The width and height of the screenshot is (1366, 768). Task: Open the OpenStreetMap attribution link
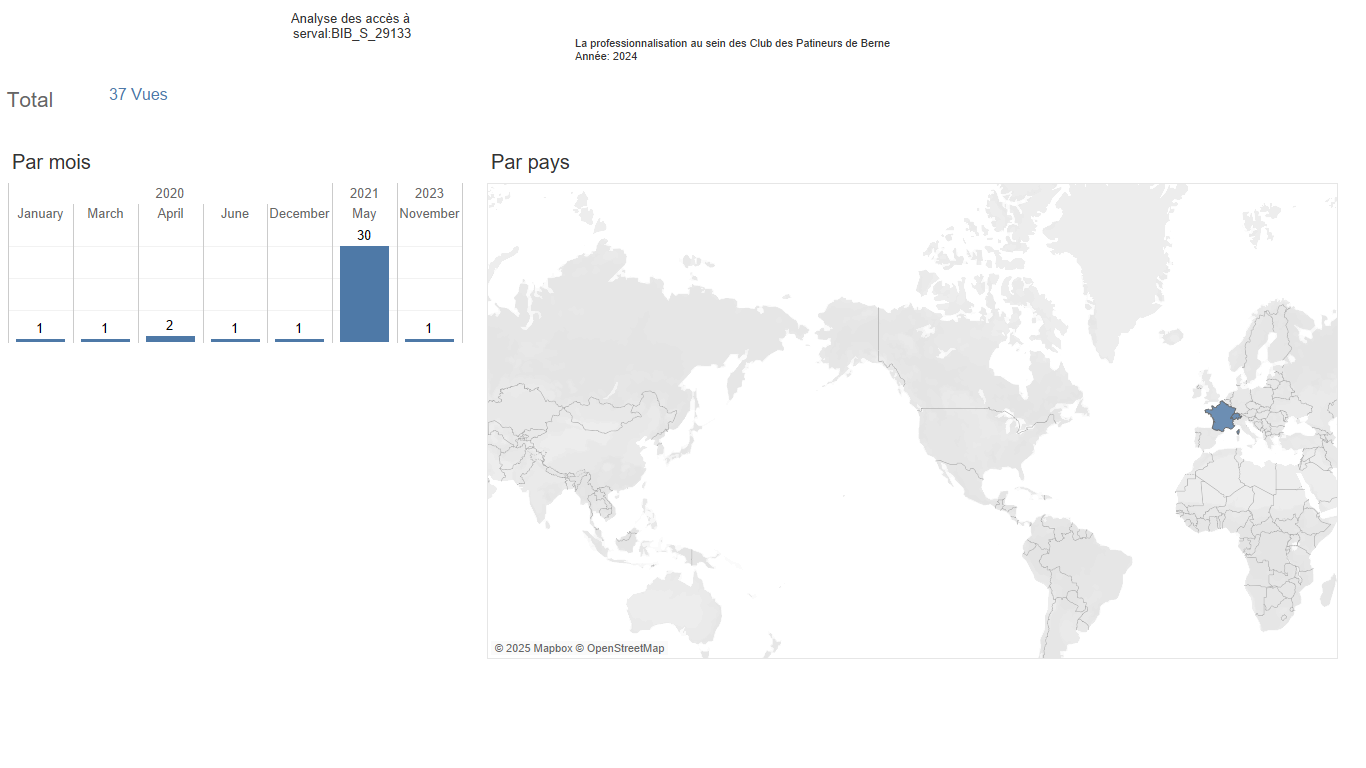pos(620,648)
